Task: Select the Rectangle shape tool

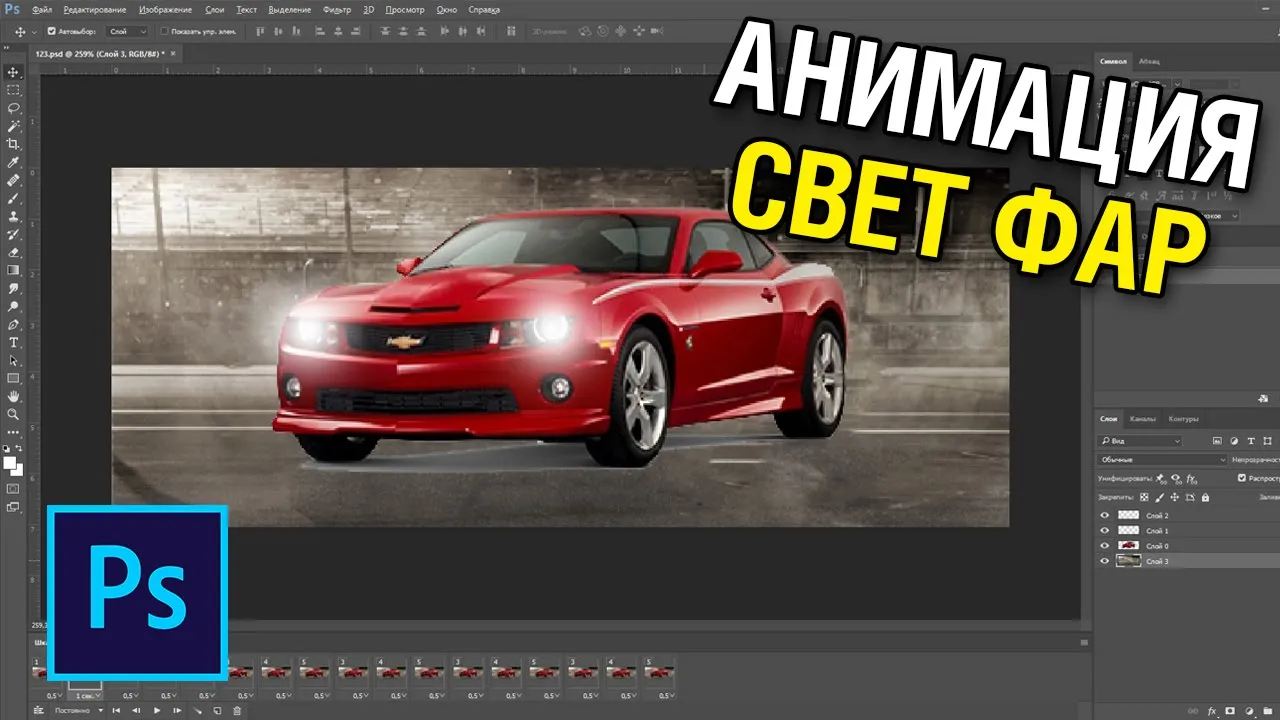Action: (14, 377)
